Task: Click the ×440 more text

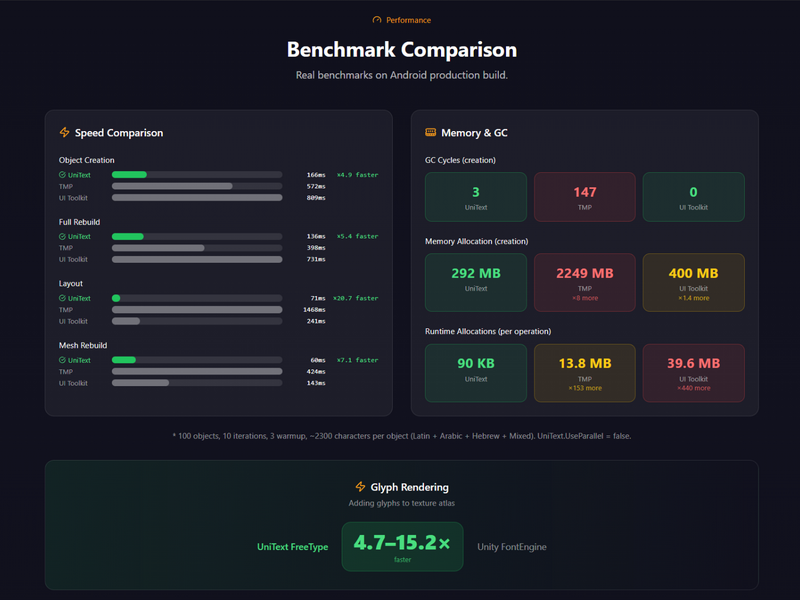Action: tap(693, 388)
